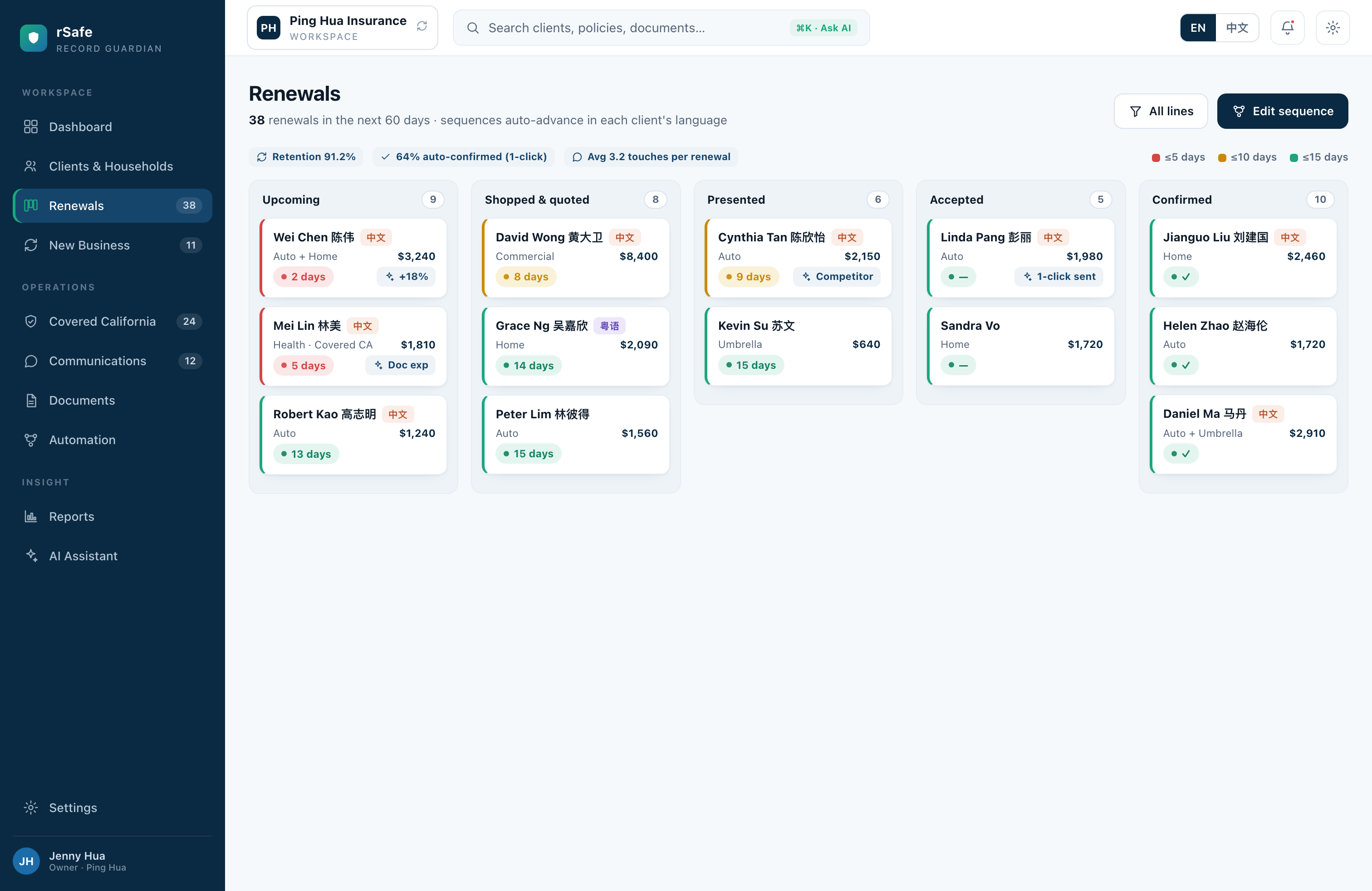Screen dimensions: 1372x891
Task: Click the Doc exp tag on Mei Lin
Action: [401, 365]
